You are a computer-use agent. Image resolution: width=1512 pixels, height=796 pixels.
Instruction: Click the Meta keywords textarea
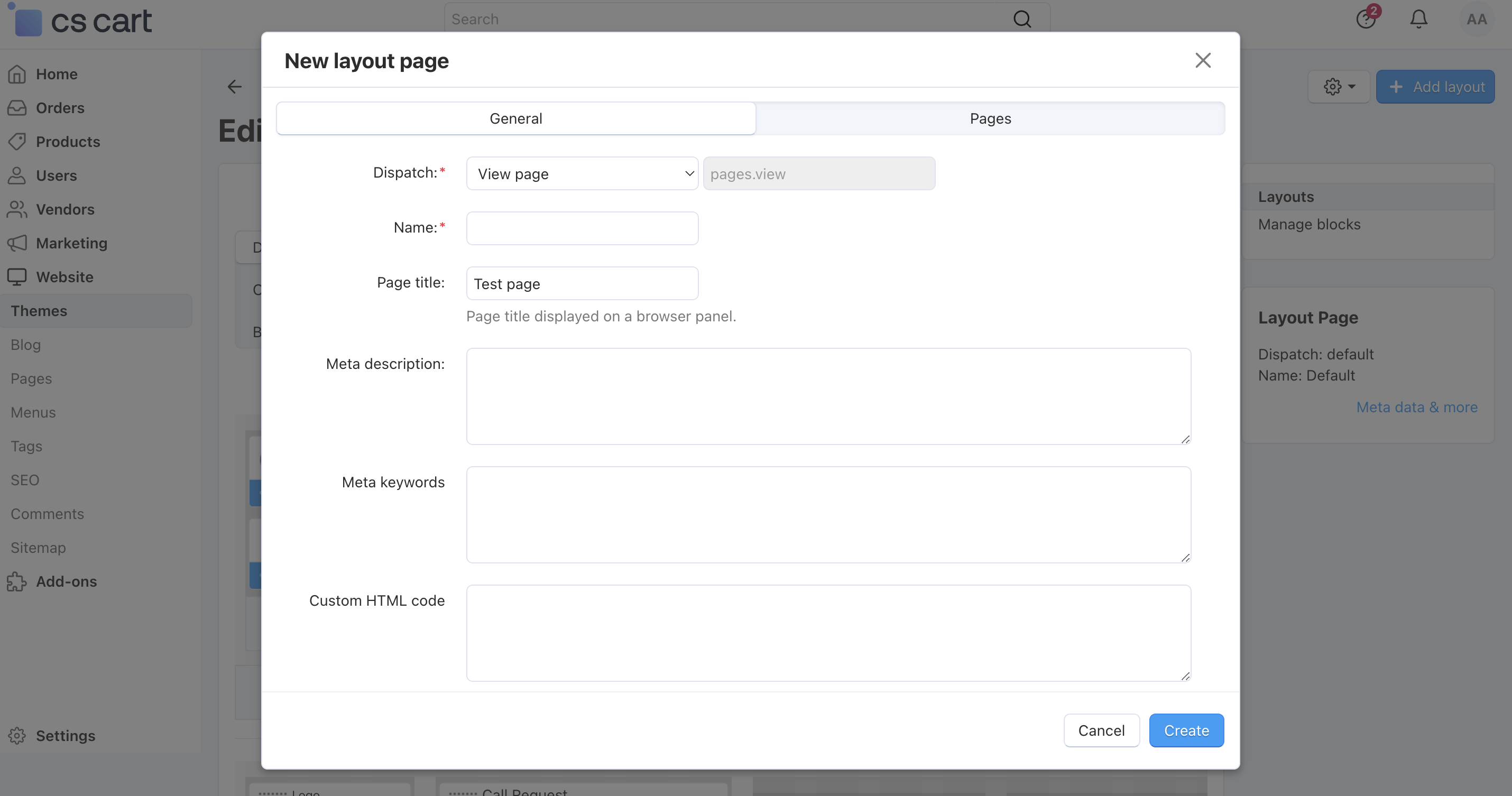pyautogui.click(x=828, y=515)
